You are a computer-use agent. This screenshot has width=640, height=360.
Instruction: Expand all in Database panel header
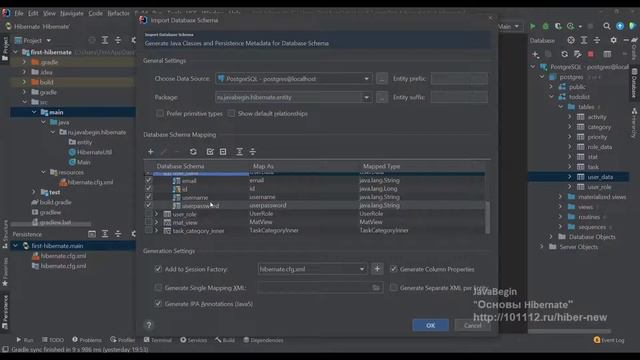click(584, 40)
